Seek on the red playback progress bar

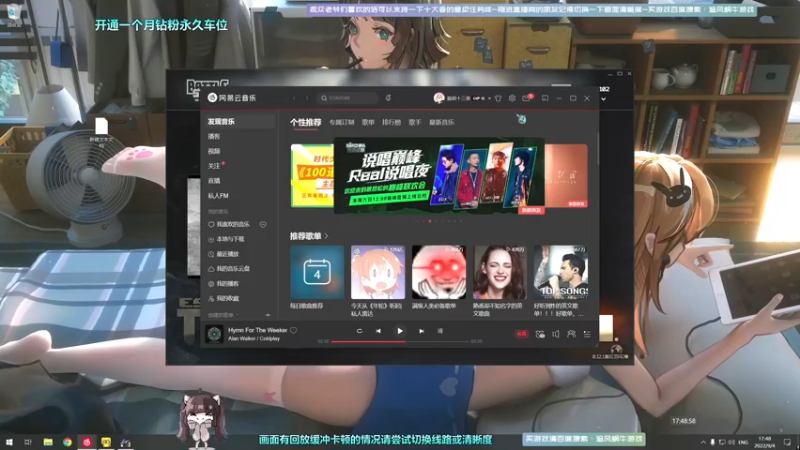pyautogui.click(x=399, y=341)
